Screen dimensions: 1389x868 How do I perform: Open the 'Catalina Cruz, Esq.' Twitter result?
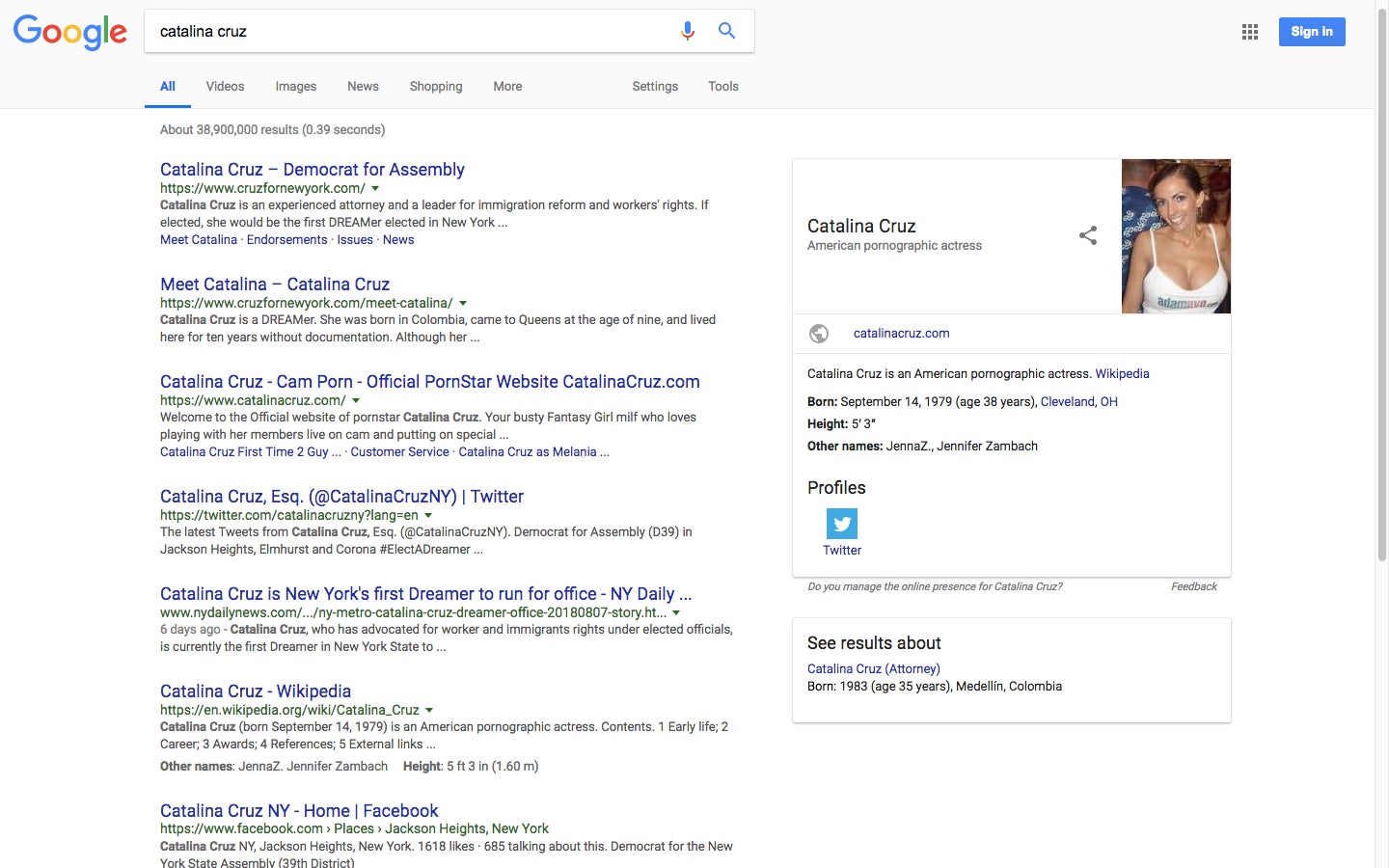(x=341, y=497)
